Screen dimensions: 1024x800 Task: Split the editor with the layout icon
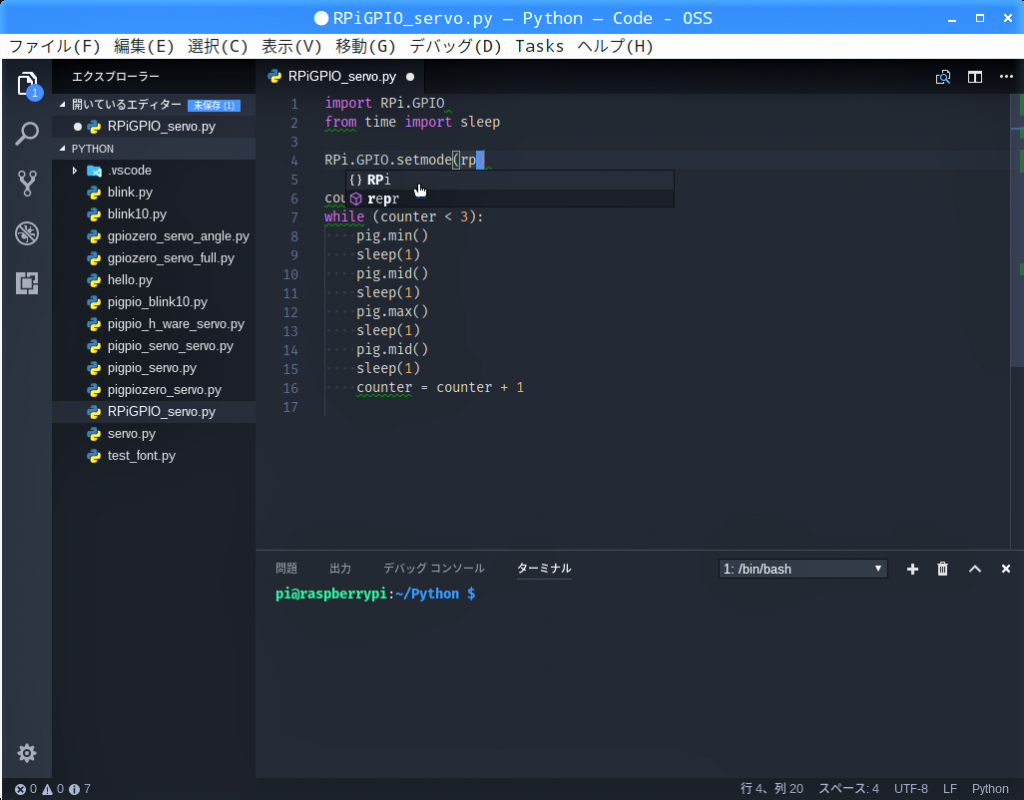click(974, 77)
